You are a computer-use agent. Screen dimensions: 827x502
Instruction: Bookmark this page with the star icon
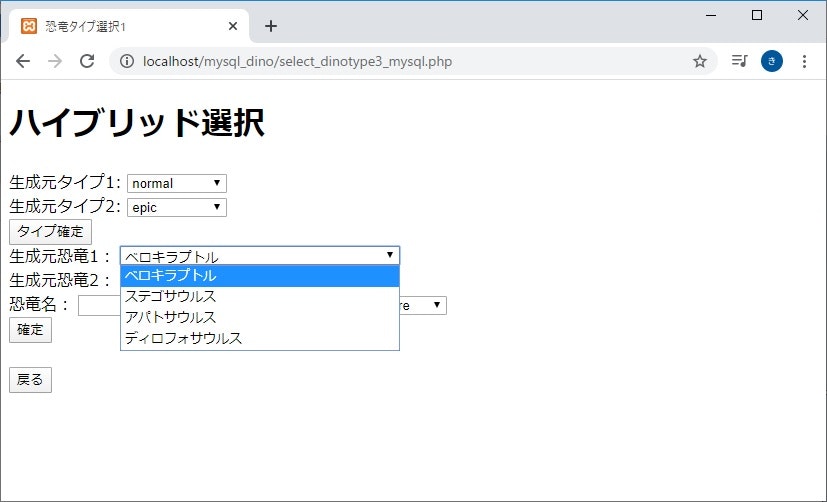coord(699,61)
